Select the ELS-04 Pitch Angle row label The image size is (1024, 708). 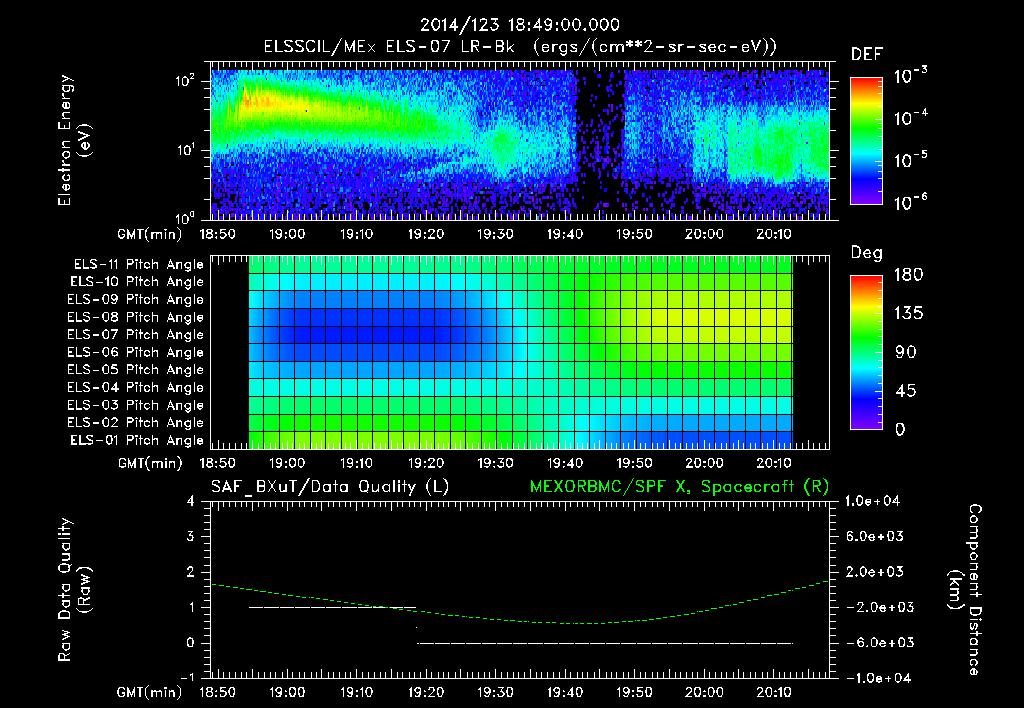135,387
